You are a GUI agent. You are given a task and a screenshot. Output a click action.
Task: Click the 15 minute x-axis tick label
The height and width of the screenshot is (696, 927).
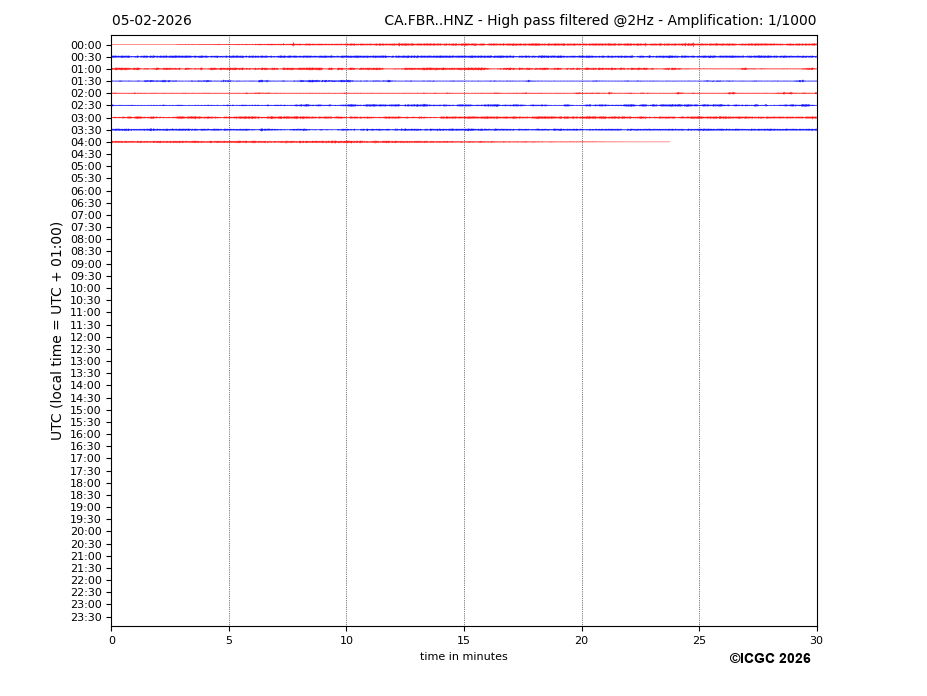click(464, 640)
